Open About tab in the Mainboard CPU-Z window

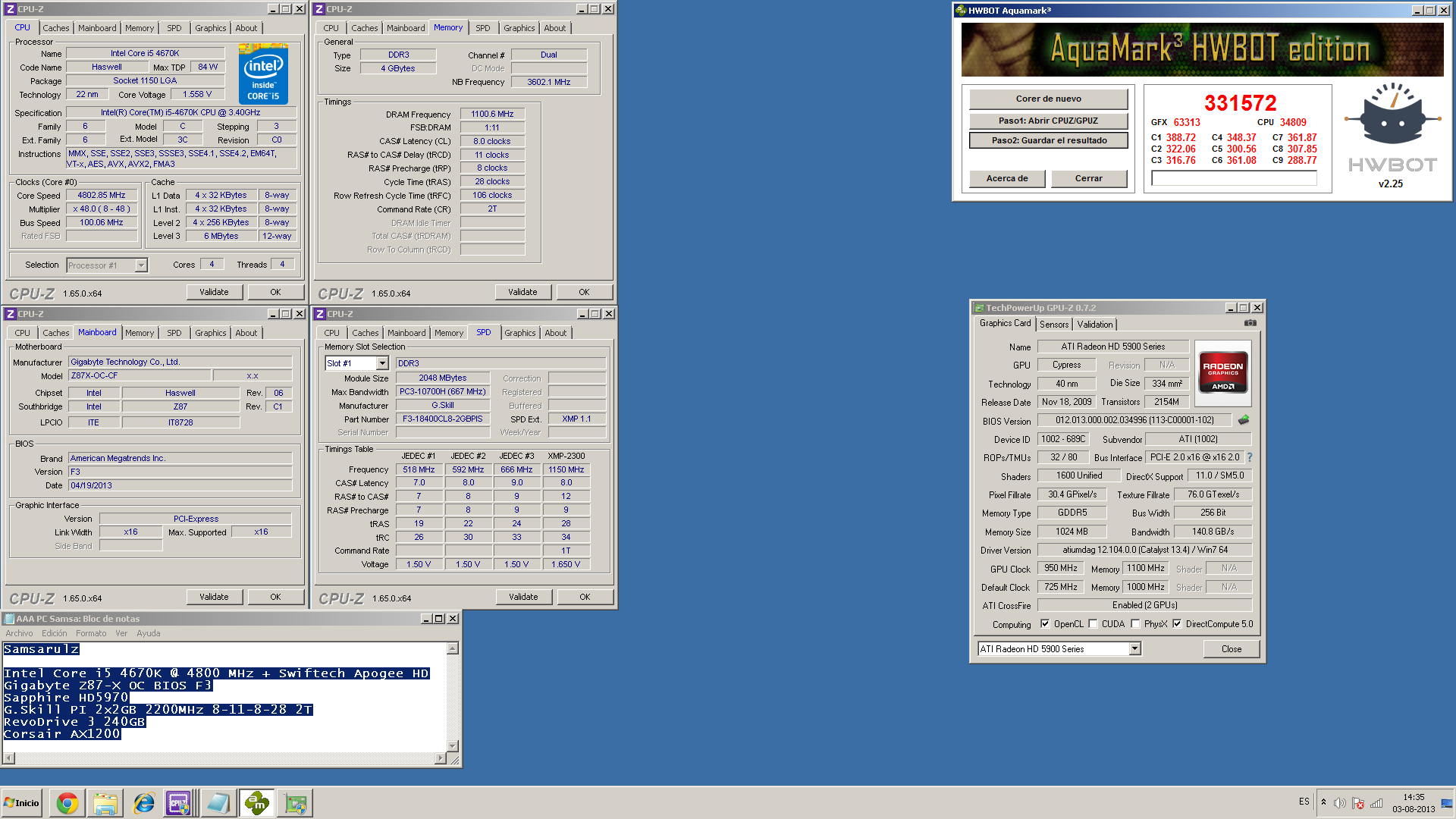click(x=246, y=333)
